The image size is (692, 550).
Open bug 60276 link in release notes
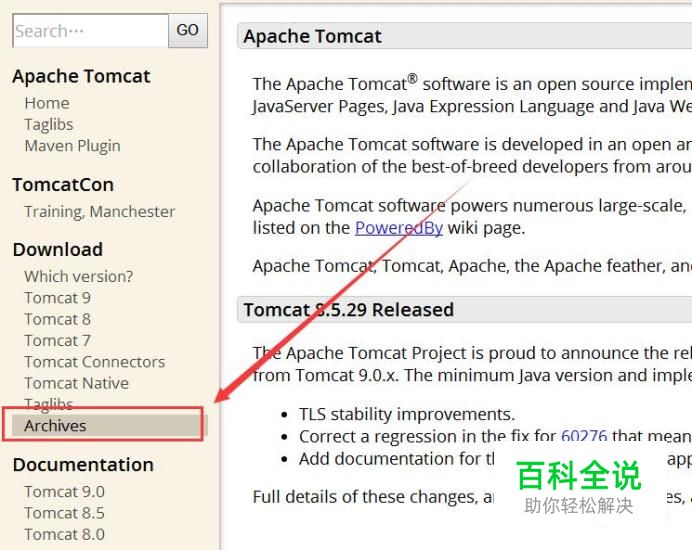coord(584,437)
